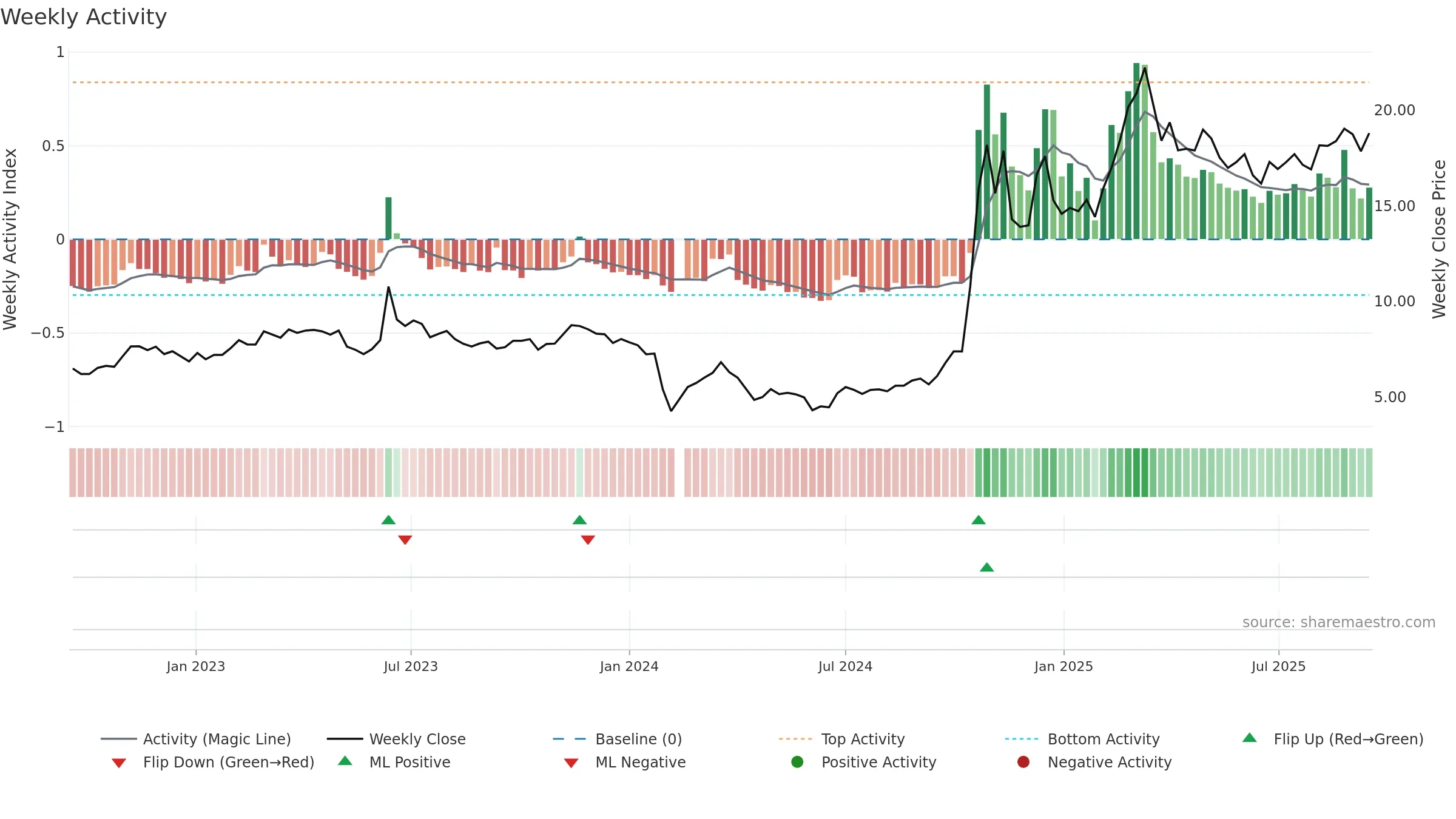Click the Weekly Close Price axis title
The height and width of the screenshot is (819, 1456).
click(x=1439, y=239)
